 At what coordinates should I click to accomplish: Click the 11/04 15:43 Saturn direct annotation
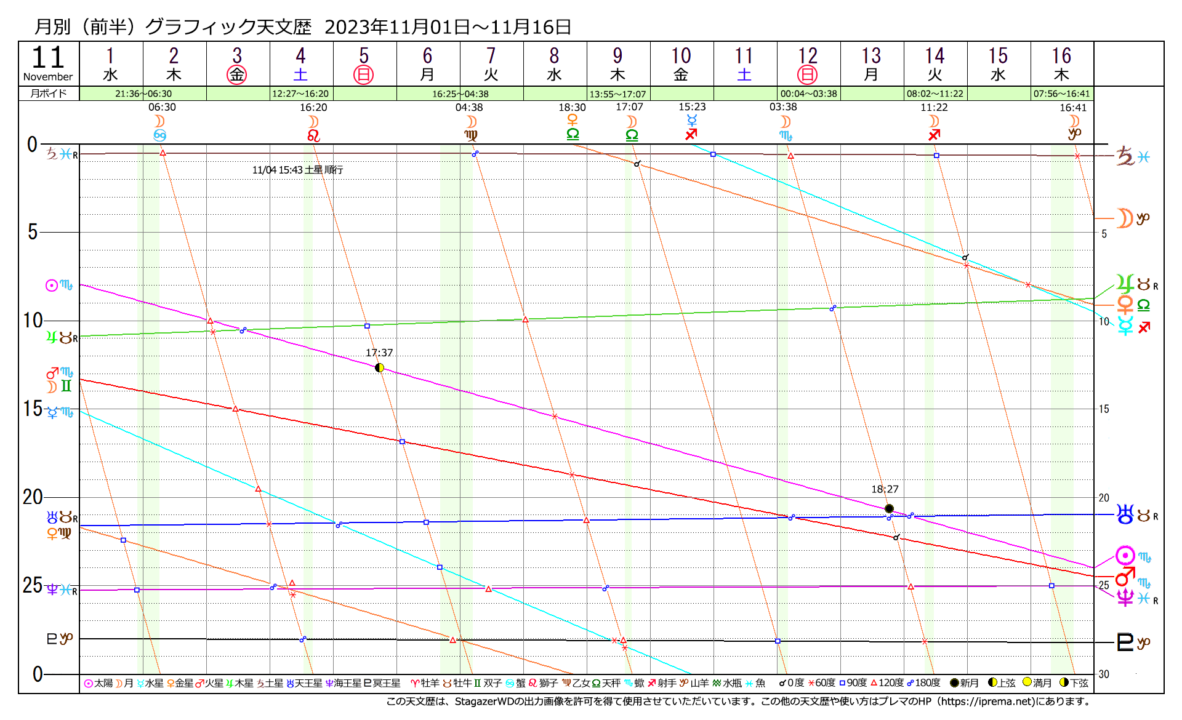tap(298, 171)
